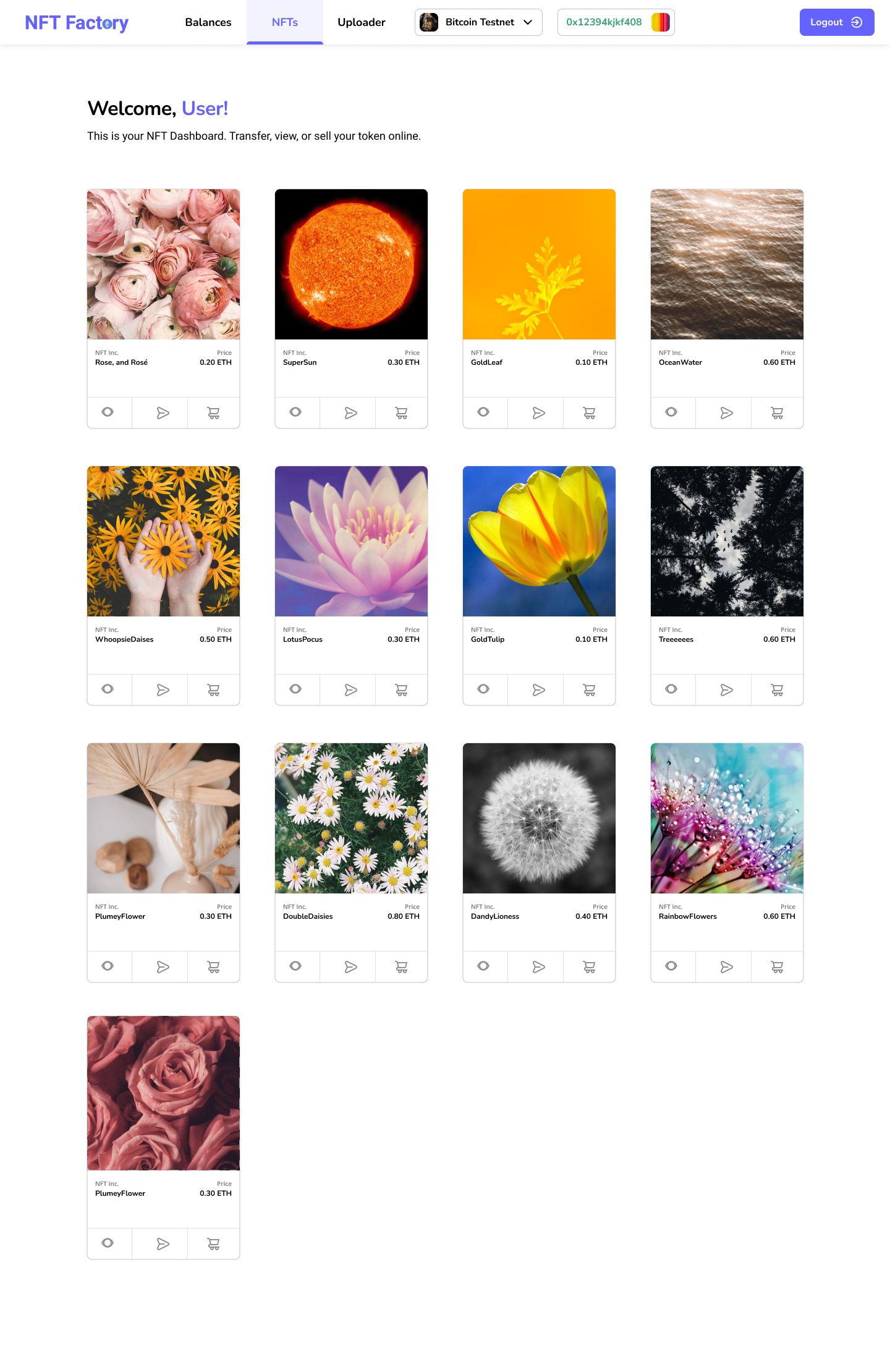Click the NFT Factory logo link
890x1372 pixels.
click(x=77, y=22)
